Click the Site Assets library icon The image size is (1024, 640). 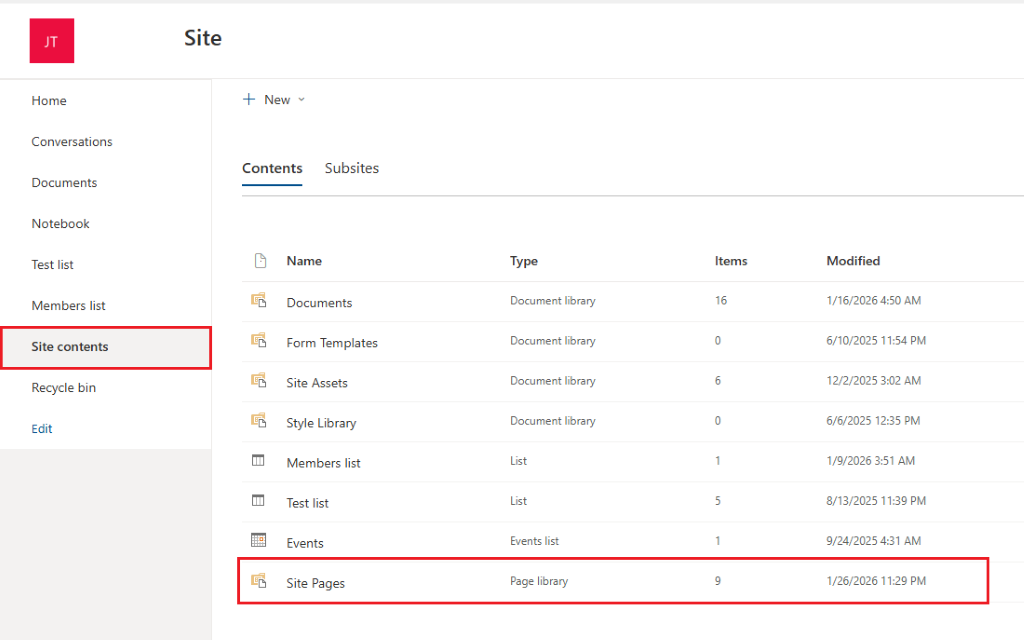259,380
